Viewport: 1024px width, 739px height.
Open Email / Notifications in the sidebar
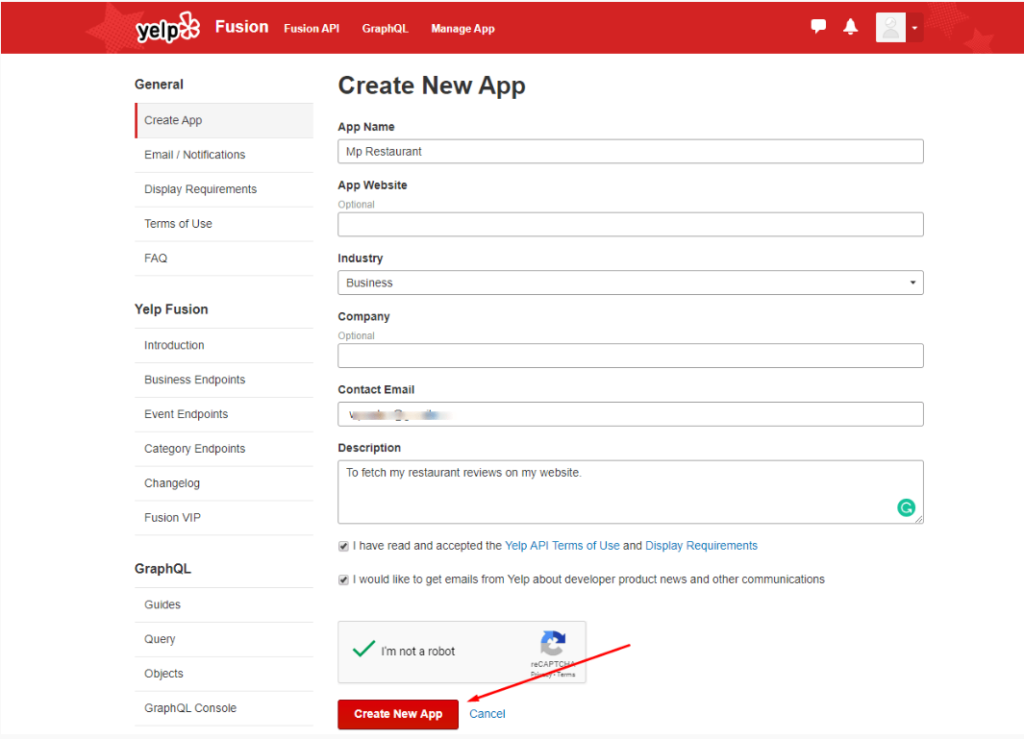pyautogui.click(x=224, y=155)
